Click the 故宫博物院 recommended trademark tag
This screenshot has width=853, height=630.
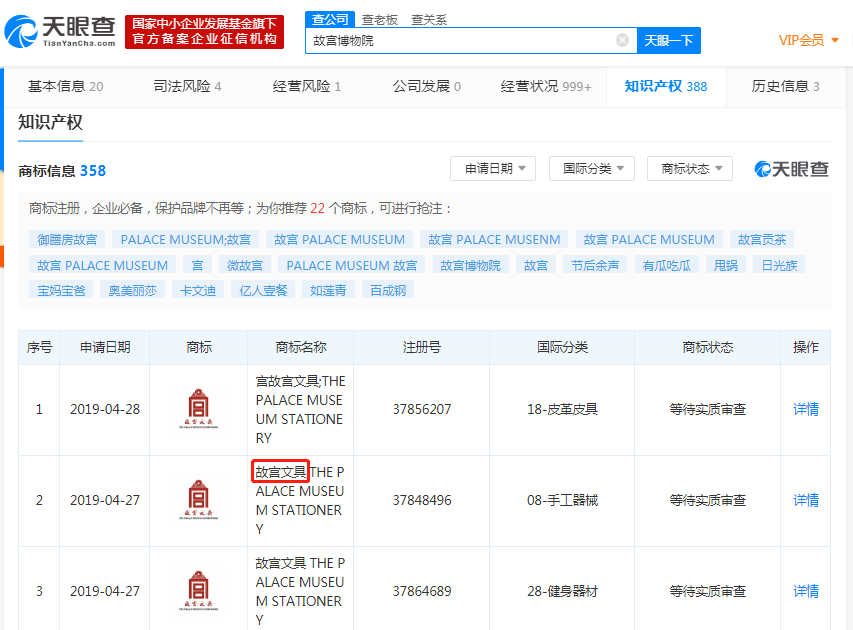point(470,265)
